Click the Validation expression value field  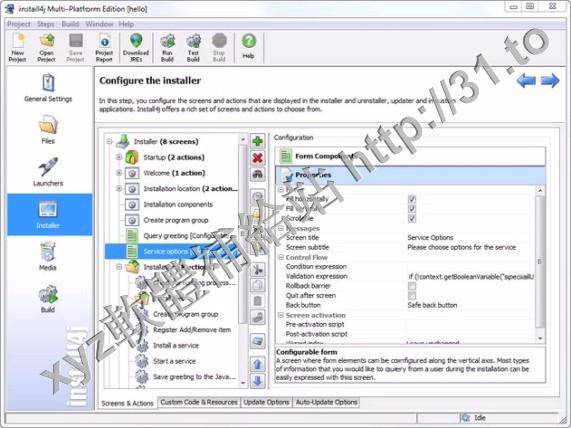click(470, 276)
